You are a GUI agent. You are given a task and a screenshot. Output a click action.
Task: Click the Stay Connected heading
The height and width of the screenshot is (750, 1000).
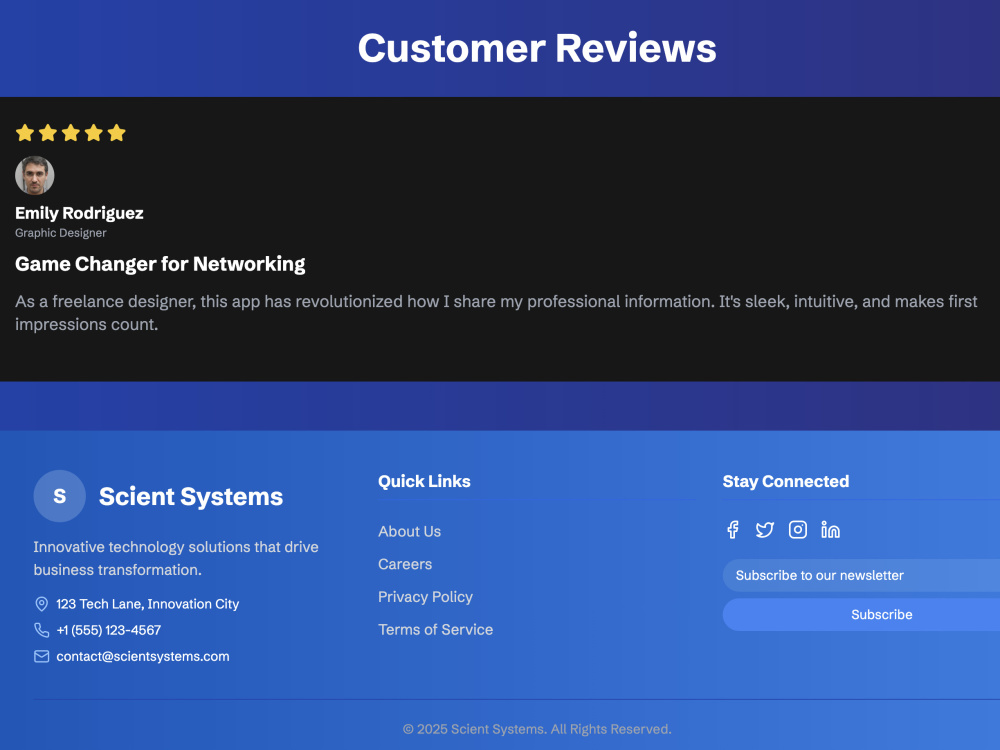[x=786, y=482]
